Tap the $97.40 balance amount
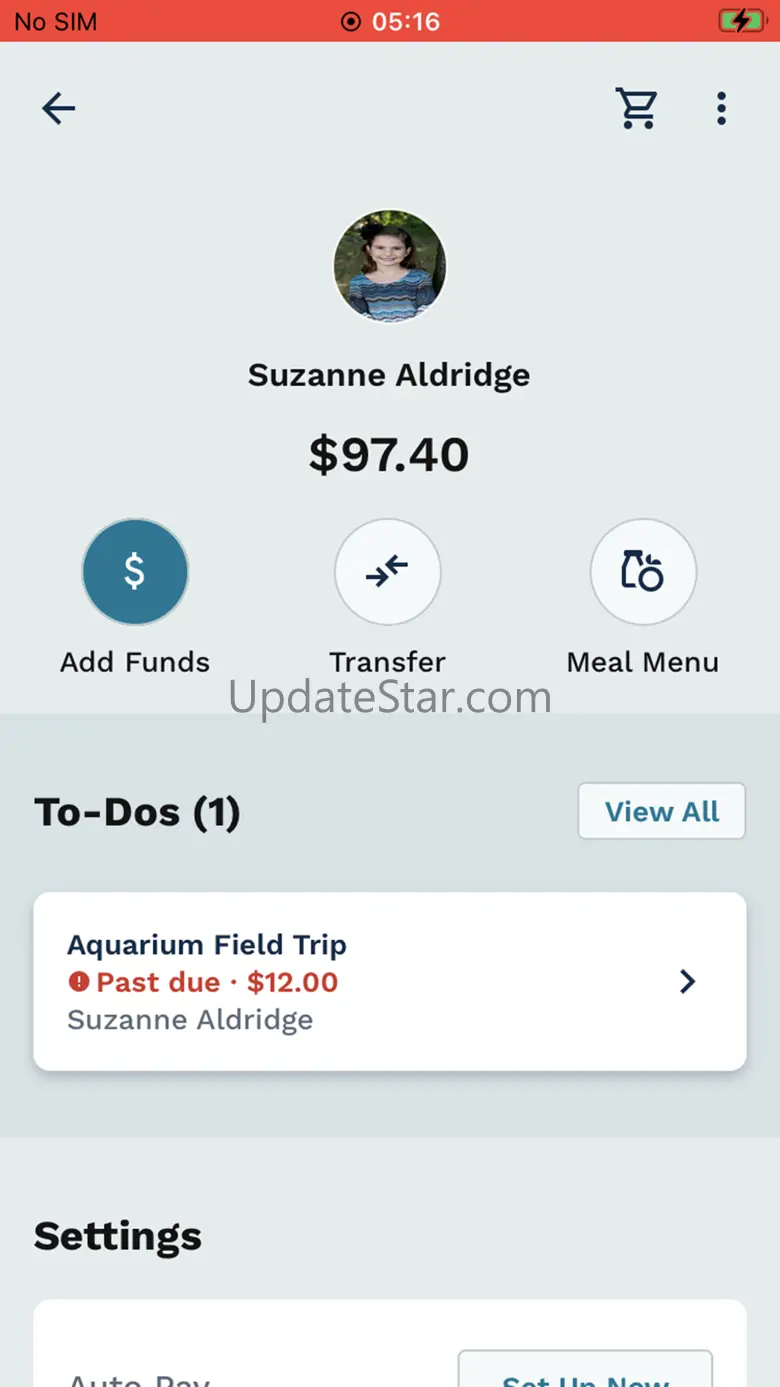The width and height of the screenshot is (780, 1387). (x=389, y=455)
